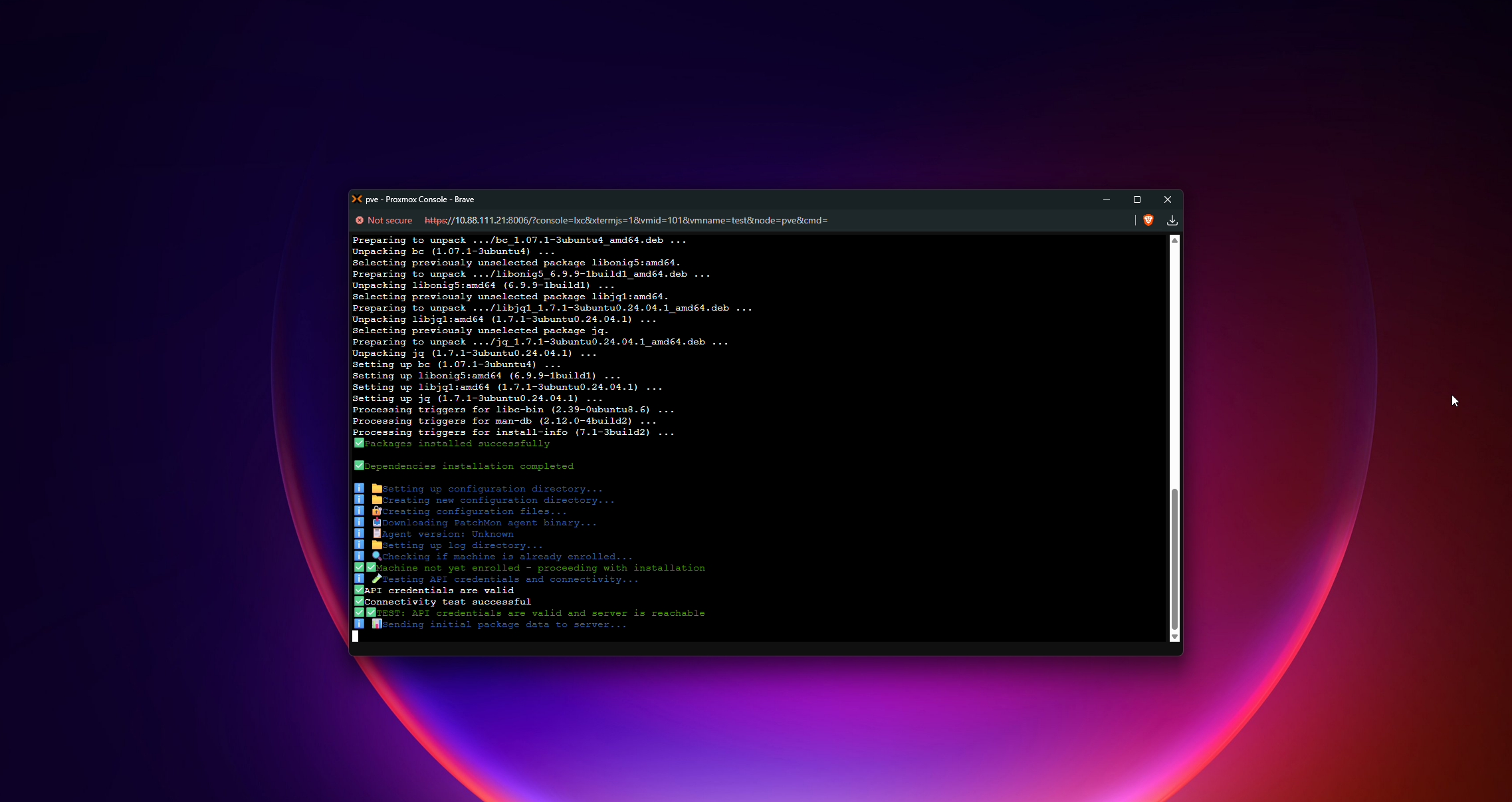The width and height of the screenshot is (1512, 802).
Task: Click 'Testing API credentials and connectivity...' line
Action: click(x=496, y=579)
